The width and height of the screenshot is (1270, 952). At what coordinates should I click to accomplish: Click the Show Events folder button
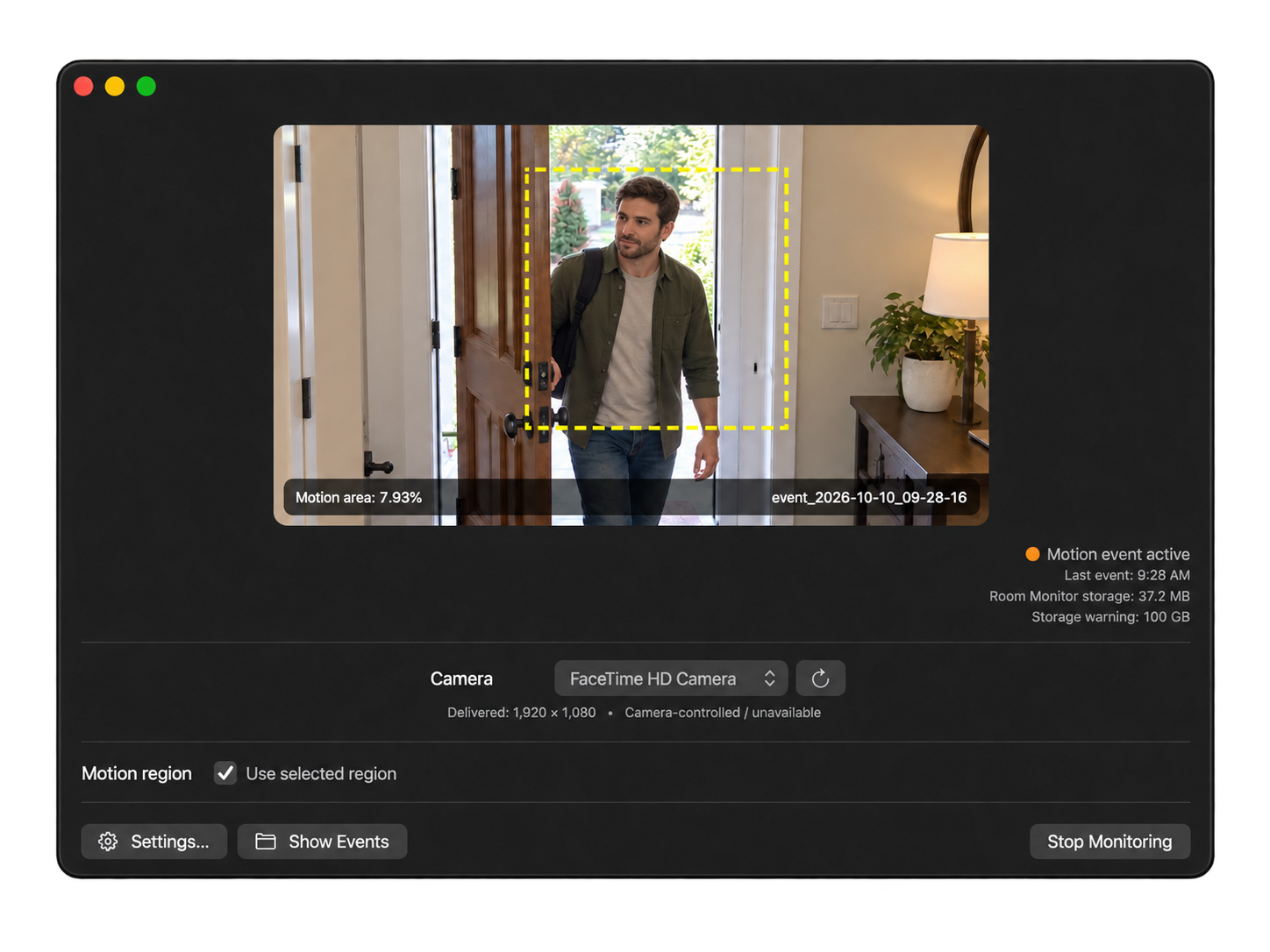[322, 842]
